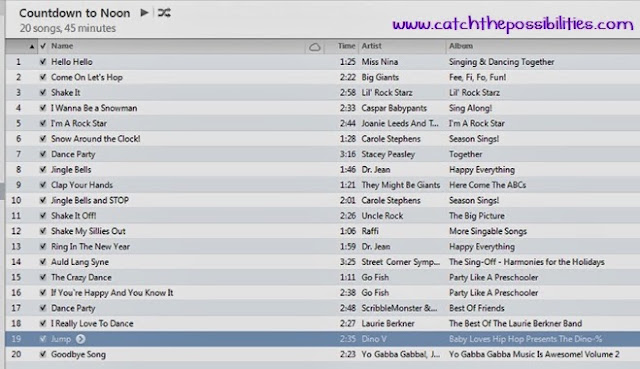The image size is (640, 369).
Task: Select the Auld Lang Syne track
Action: (80, 262)
